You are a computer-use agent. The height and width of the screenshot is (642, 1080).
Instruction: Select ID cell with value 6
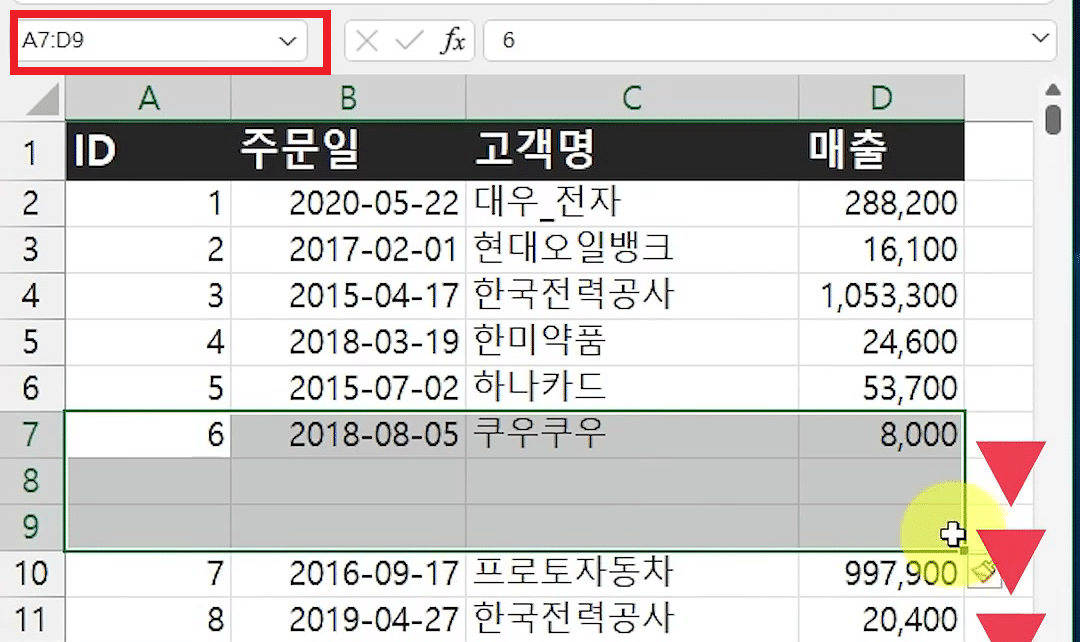(148, 435)
